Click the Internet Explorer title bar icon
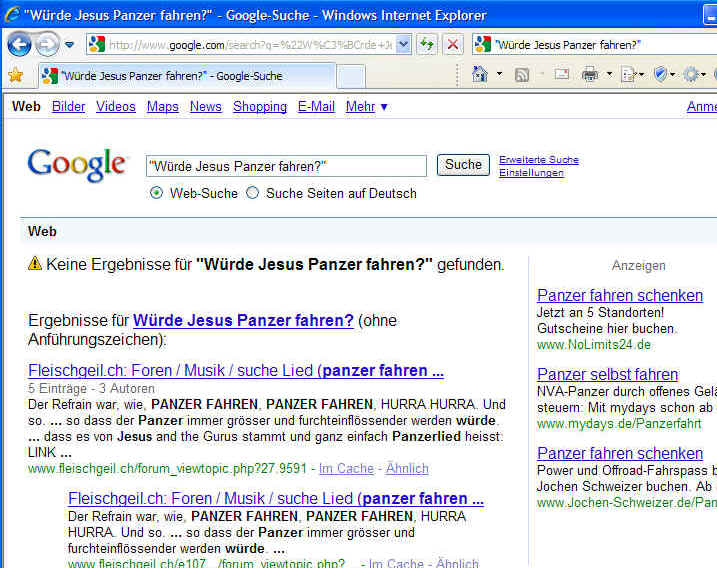The height and width of the screenshot is (568, 717). pos(12,14)
